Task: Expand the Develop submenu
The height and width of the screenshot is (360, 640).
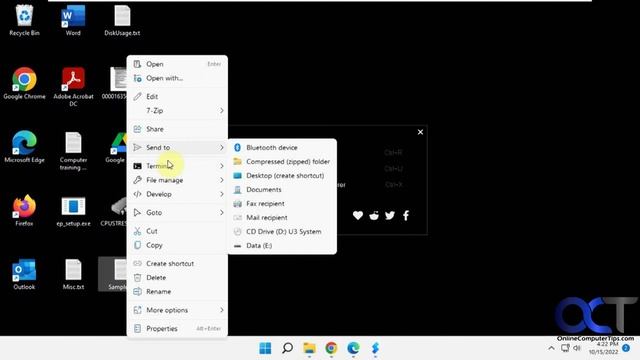Action: coord(177,194)
